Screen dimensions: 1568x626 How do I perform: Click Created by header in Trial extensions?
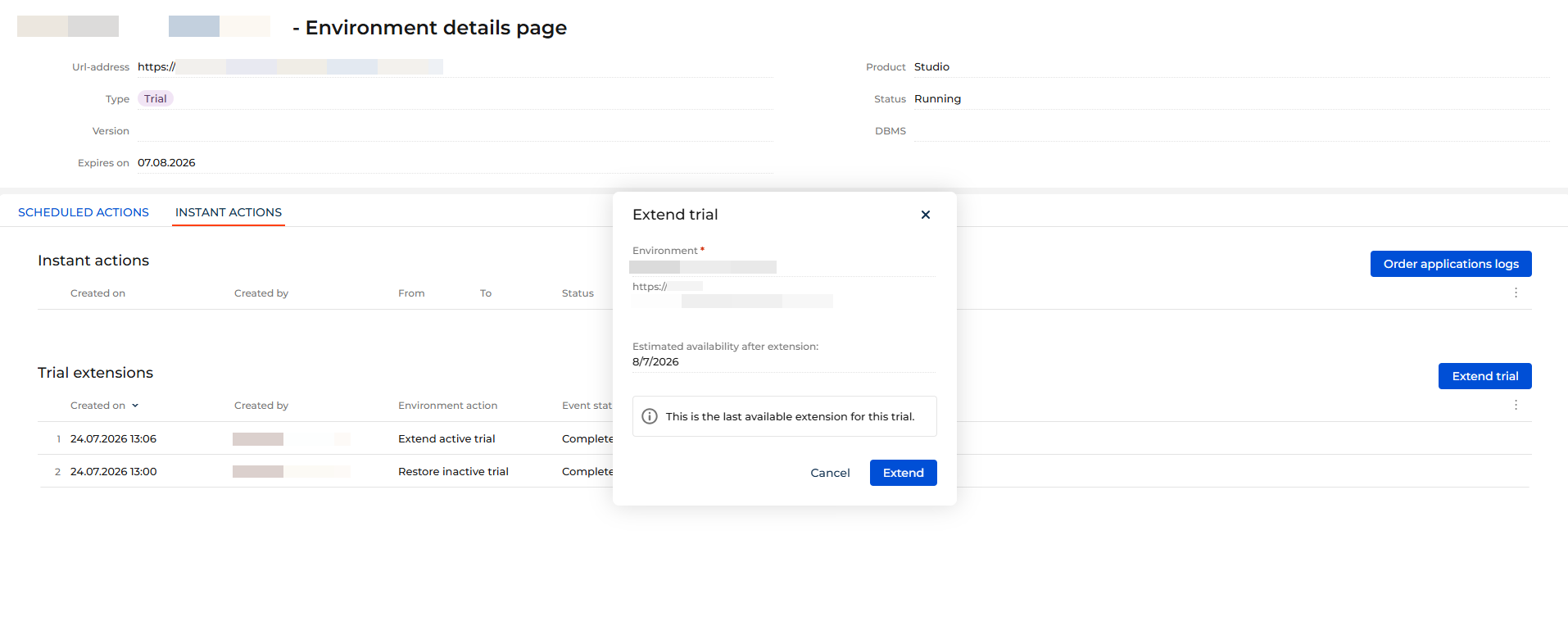pyautogui.click(x=261, y=406)
